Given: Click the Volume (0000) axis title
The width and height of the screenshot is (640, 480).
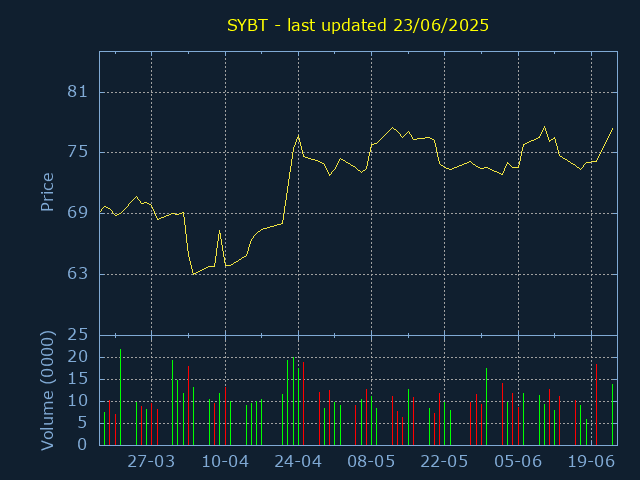Looking at the screenshot, I should pyautogui.click(x=47, y=391).
